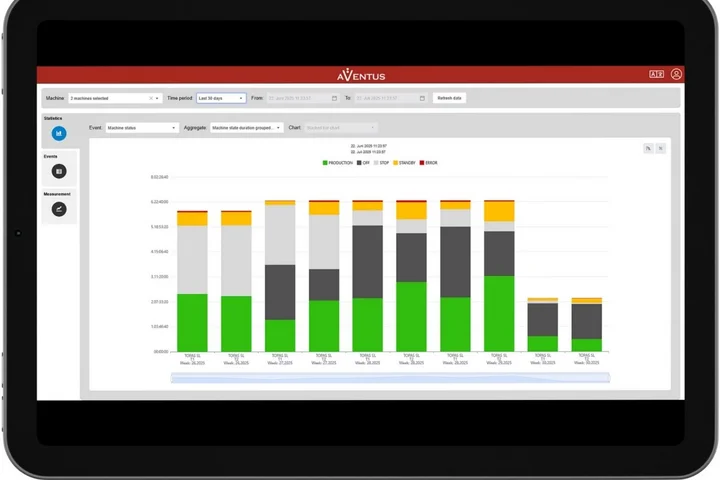The width and height of the screenshot is (720, 480).
Task: Click the Refresh data button
Action: 449,98
